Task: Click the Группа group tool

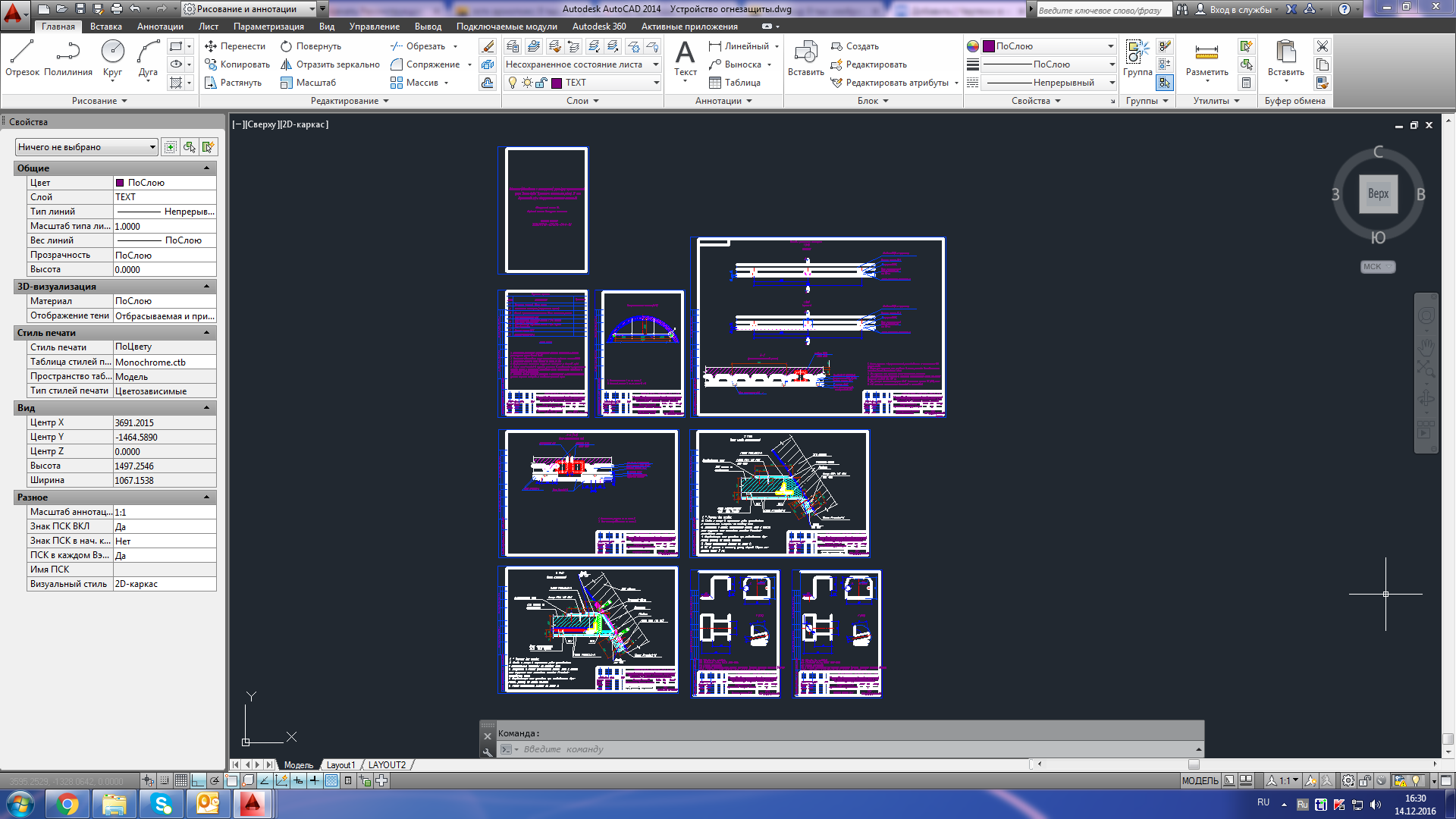Action: coord(1137,58)
